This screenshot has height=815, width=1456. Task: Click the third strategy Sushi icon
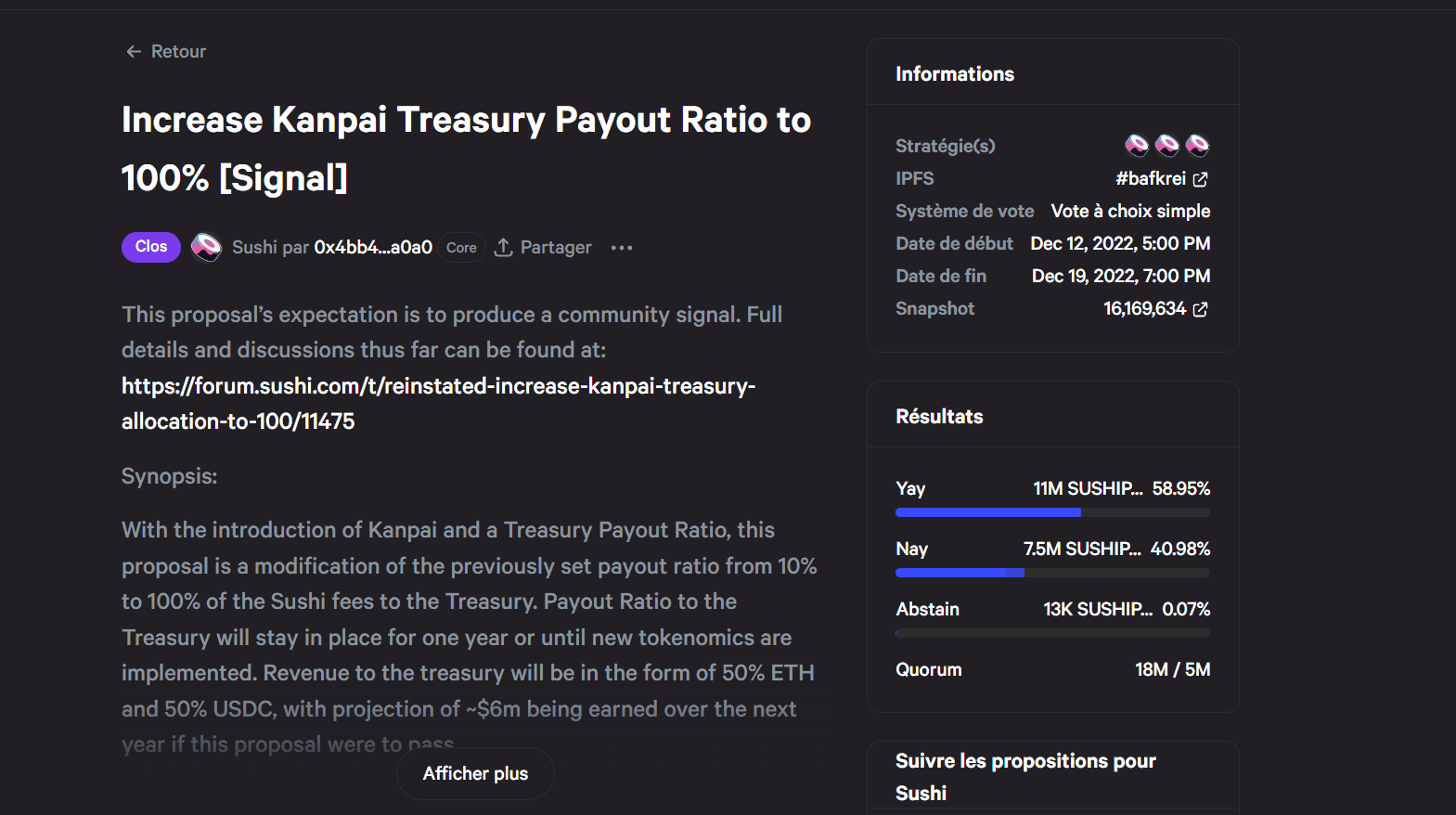(x=1198, y=145)
